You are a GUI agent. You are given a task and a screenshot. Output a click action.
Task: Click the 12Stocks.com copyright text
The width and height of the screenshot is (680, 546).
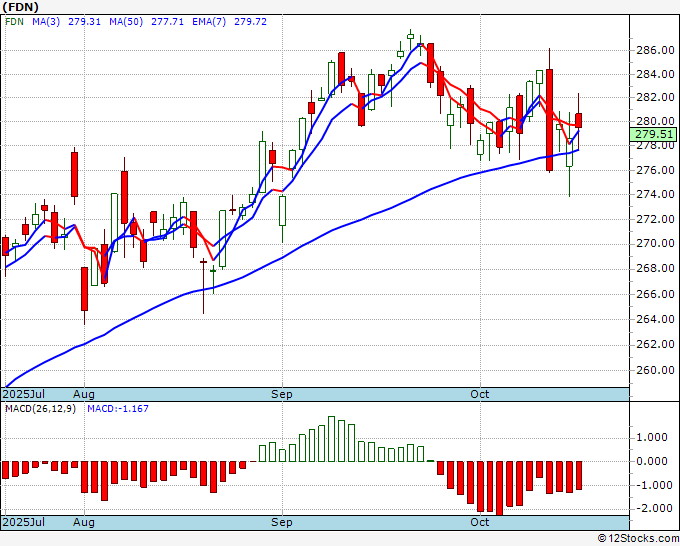[x=638, y=539]
